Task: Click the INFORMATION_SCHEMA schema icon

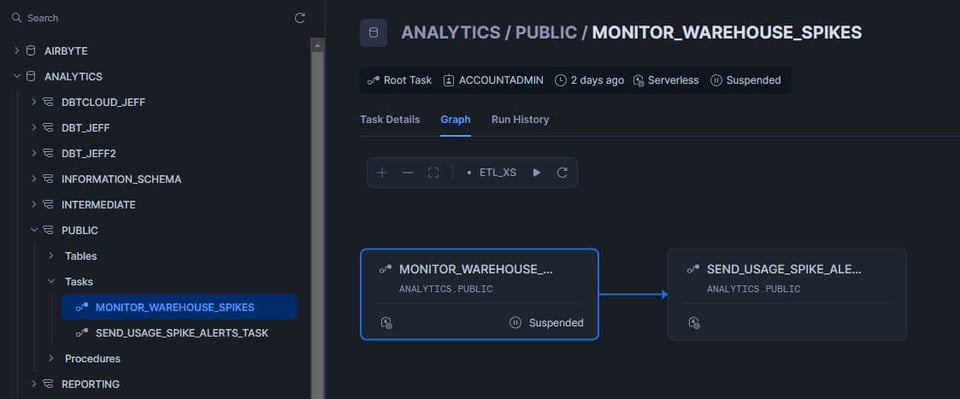Action: point(48,179)
